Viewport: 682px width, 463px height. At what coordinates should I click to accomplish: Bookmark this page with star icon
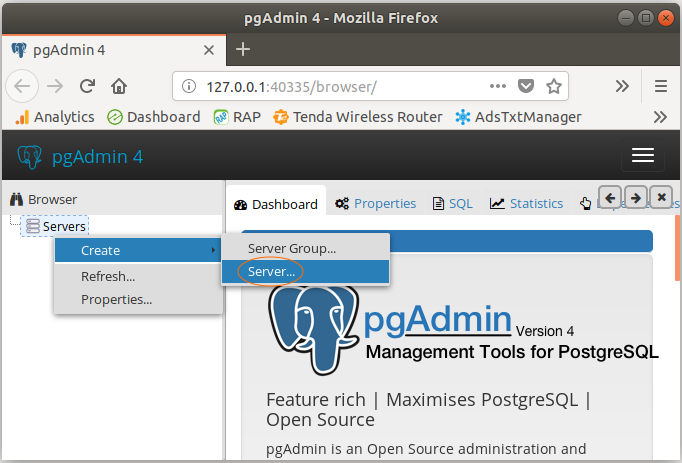(554, 86)
